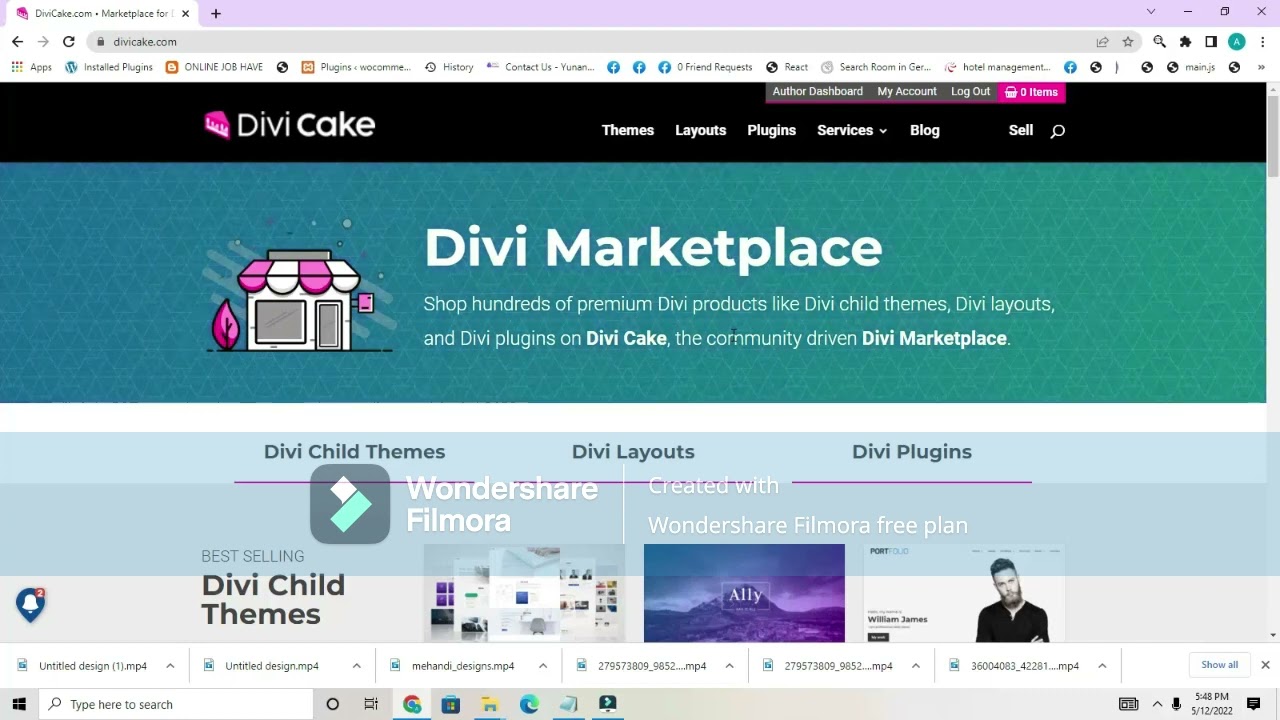Viewport: 1280px width, 720px height.
Task: Click Show all downloads button
Action: tap(1219, 665)
